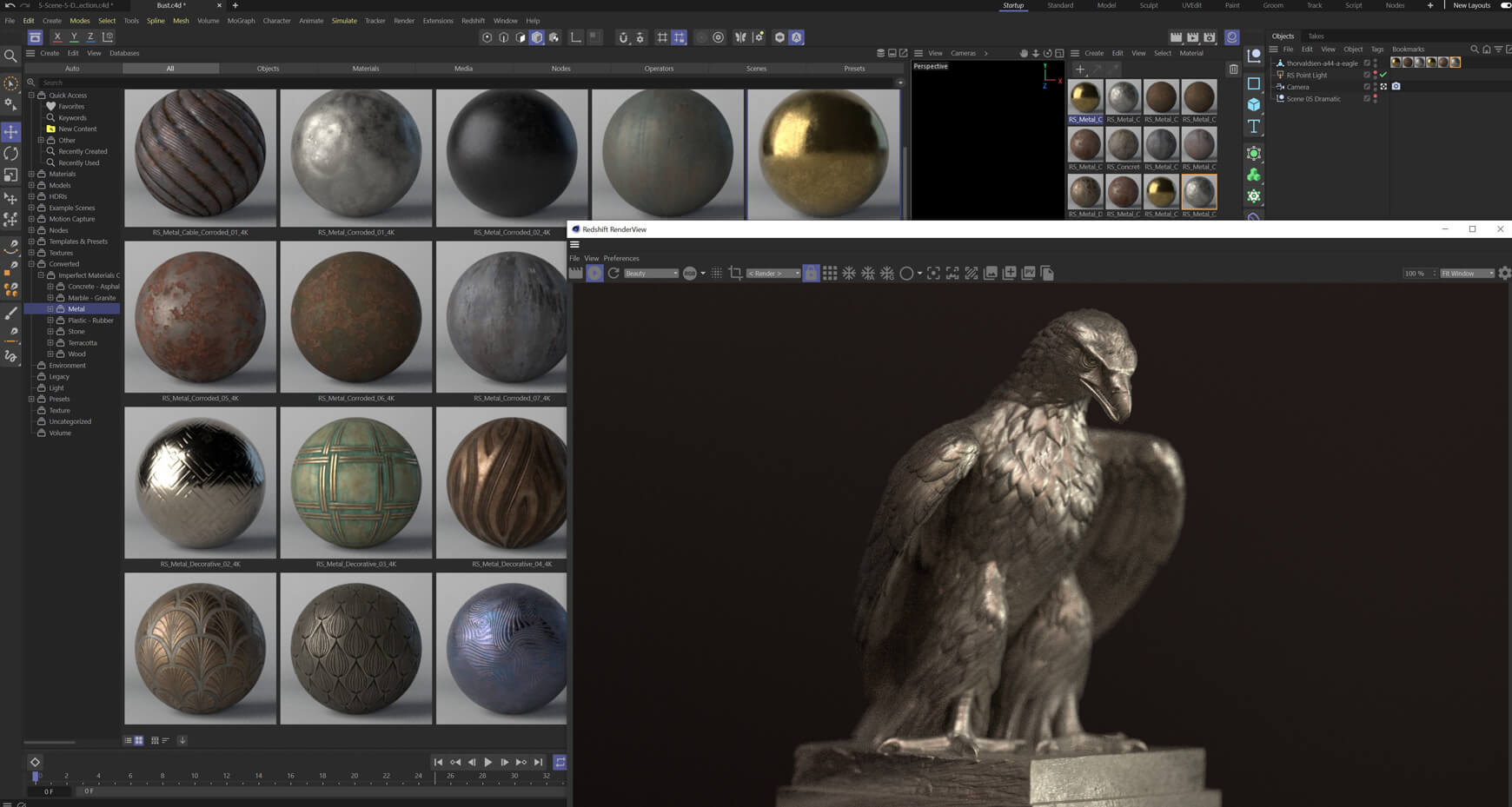Click the search magnifier tool icon
This screenshot has width=1512, height=807.
tap(10, 56)
